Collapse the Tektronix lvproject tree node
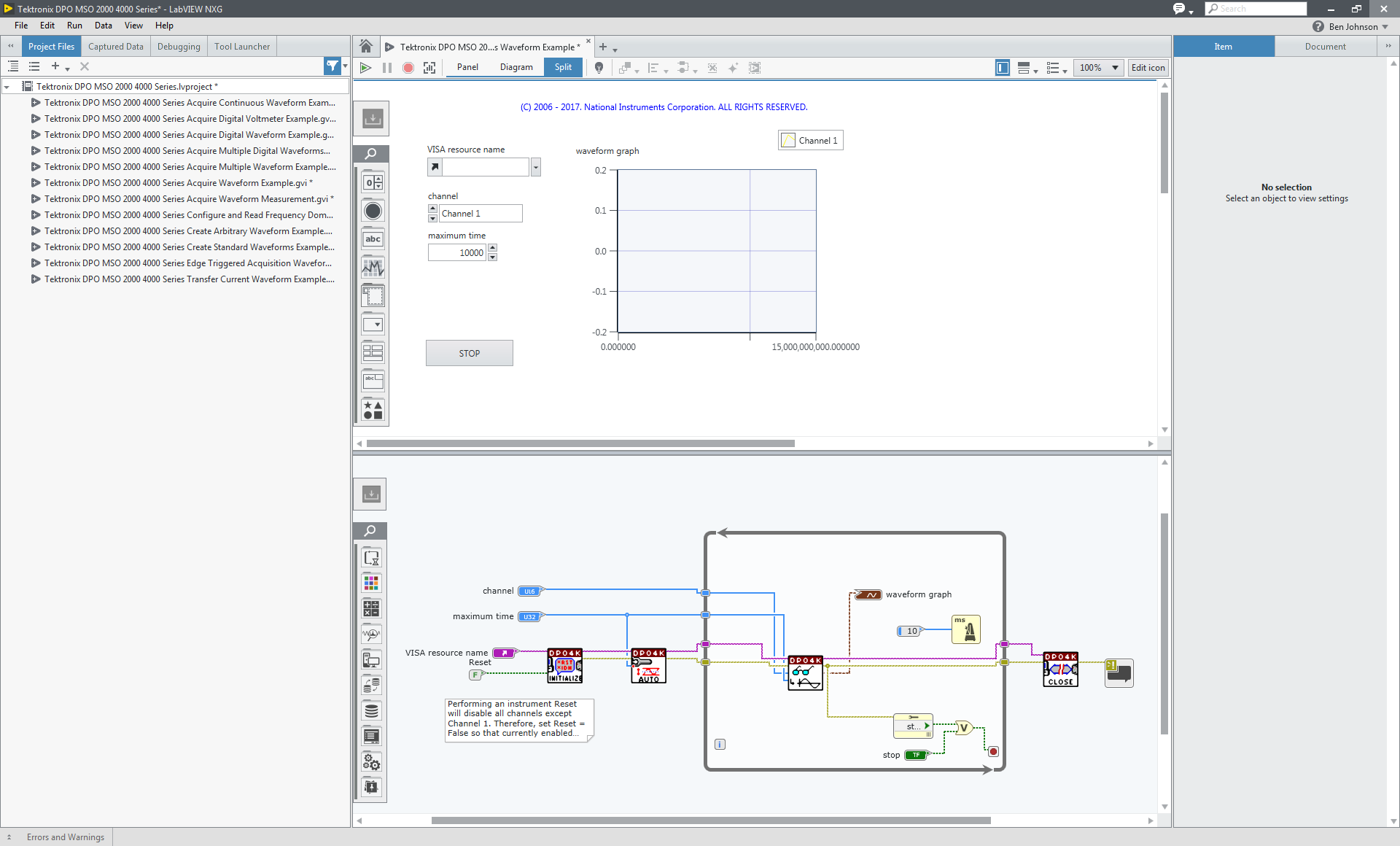Viewport: 1400px width, 846px height. point(7,87)
